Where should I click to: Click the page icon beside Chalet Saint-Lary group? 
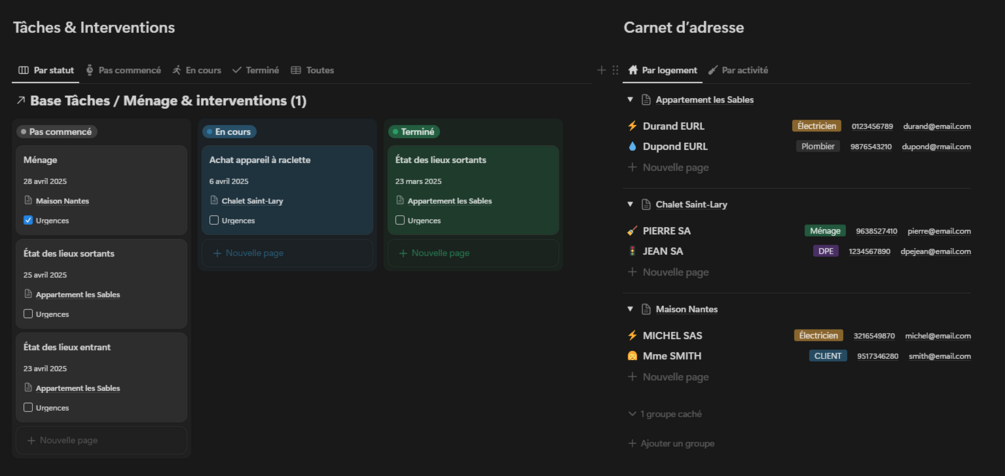(646, 204)
